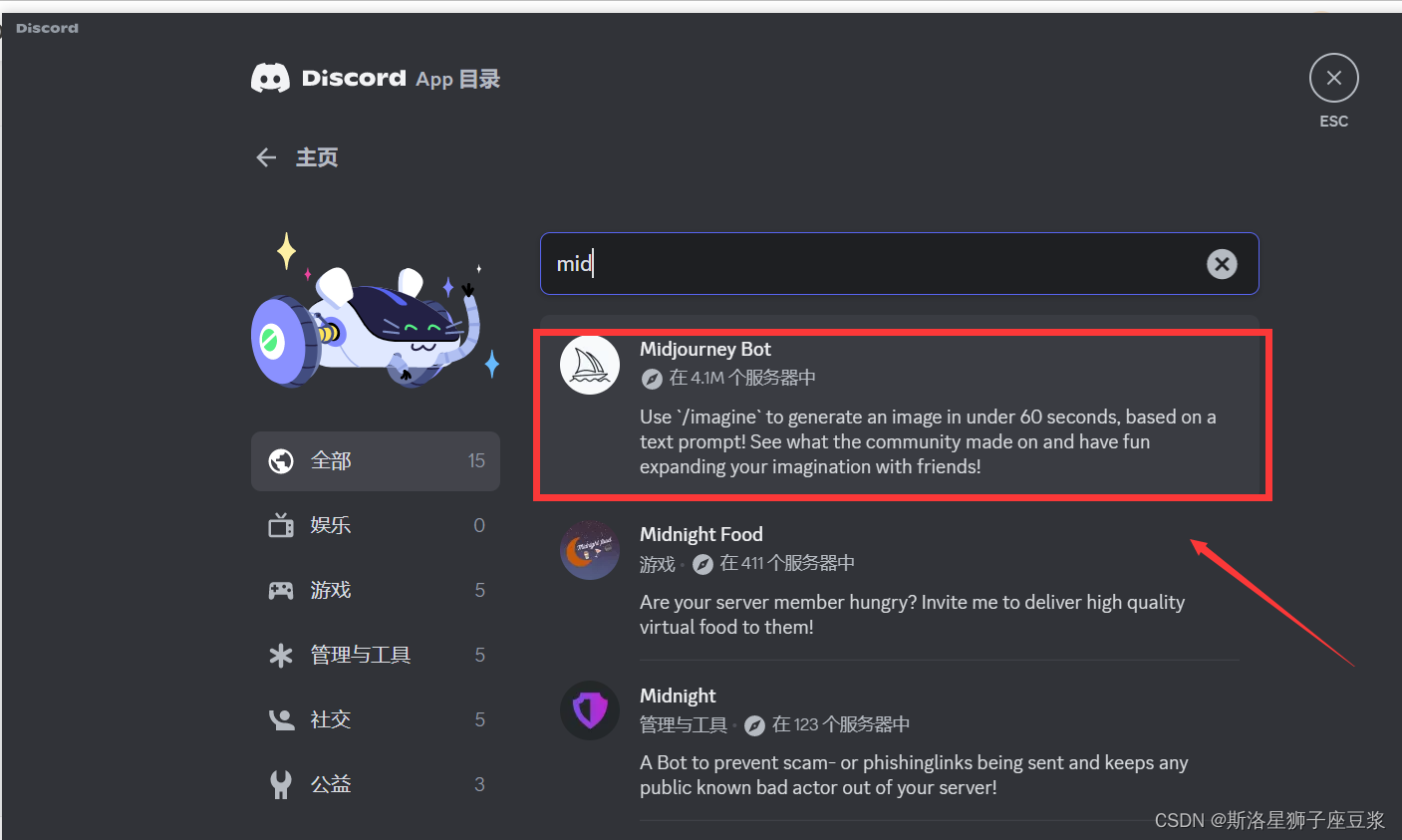Select the 全部 category
The height and width of the screenshot is (840, 1402).
(x=376, y=461)
